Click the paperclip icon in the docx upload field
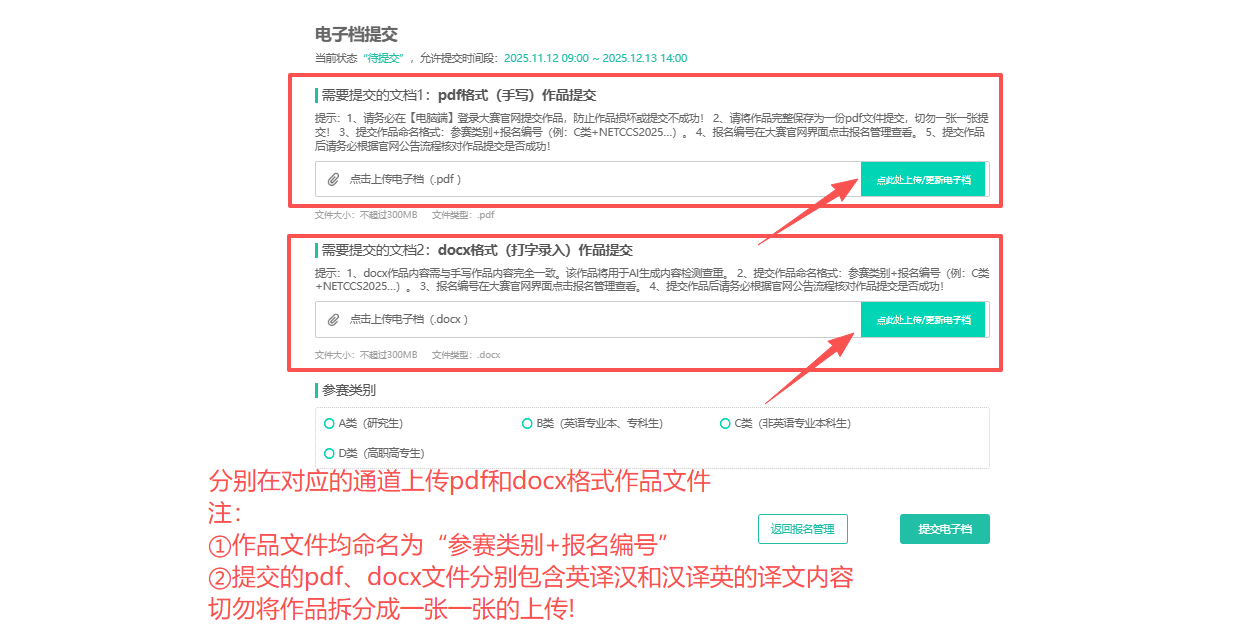This screenshot has width=1250, height=639. [x=334, y=320]
